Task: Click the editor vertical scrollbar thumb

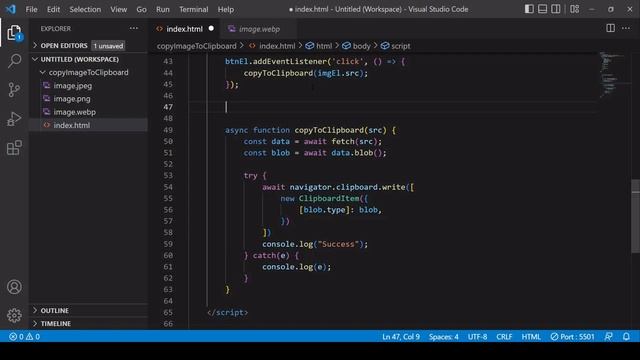Action: point(636,216)
